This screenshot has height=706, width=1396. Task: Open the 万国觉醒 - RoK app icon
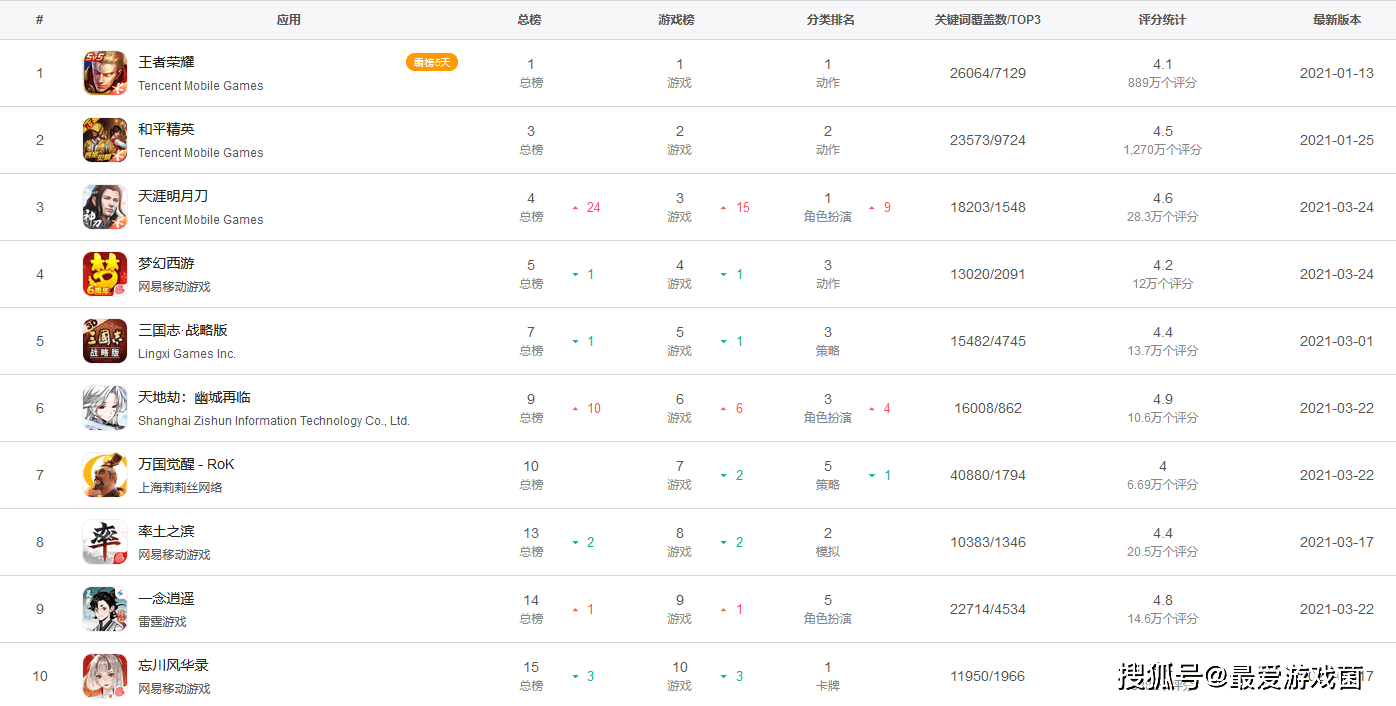tap(105, 475)
